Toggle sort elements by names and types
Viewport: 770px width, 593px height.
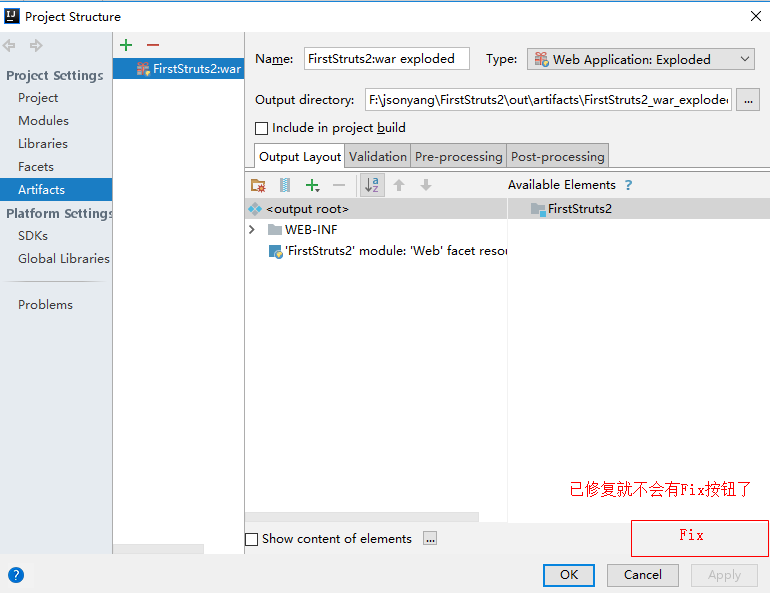(372, 185)
